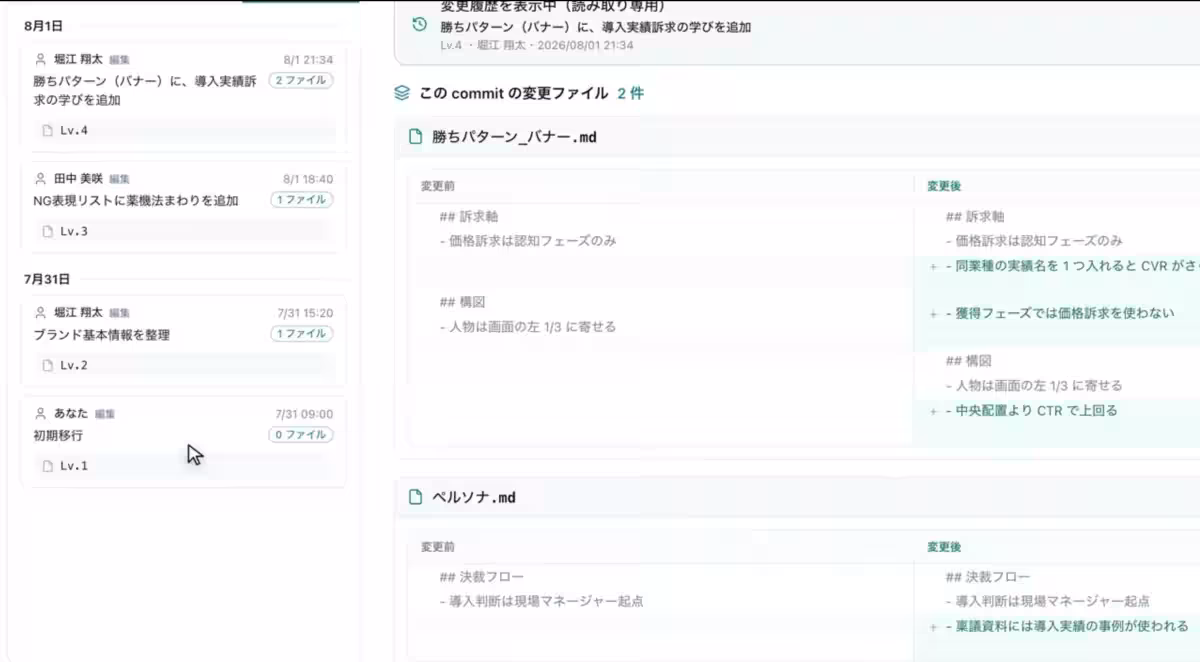This screenshot has width=1200, height=662.
Task: Click the 変更前 column header in ペルソナ.md
Action: click(438, 547)
